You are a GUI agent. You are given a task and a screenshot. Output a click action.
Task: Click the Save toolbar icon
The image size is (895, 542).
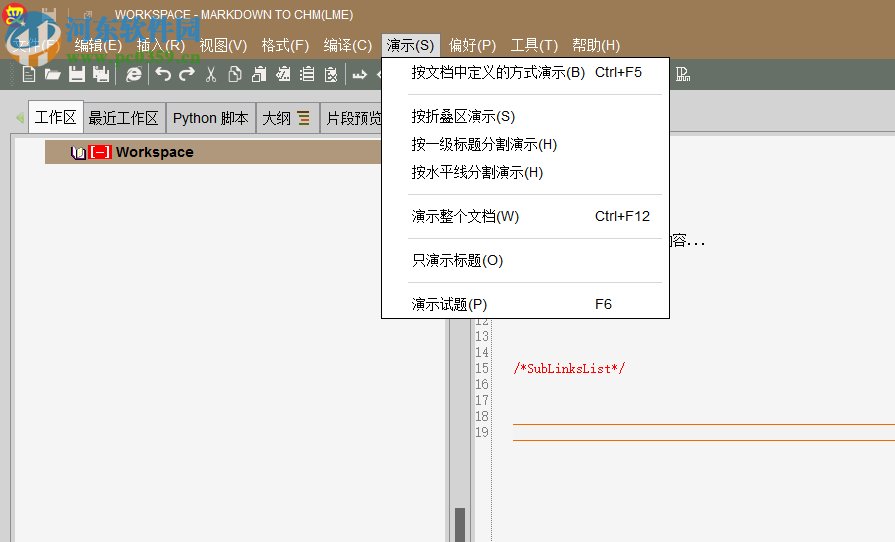(x=76, y=74)
